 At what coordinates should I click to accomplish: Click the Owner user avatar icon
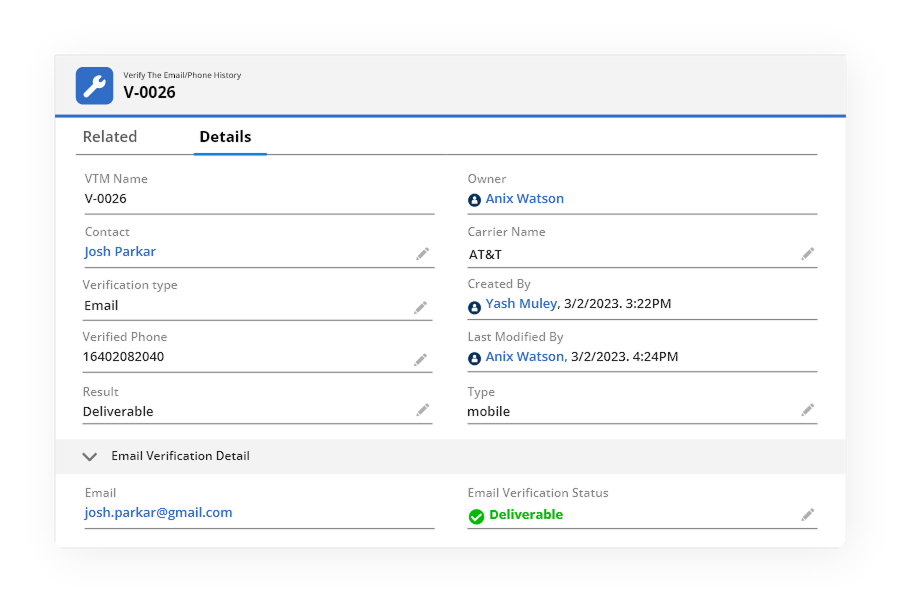[475, 200]
